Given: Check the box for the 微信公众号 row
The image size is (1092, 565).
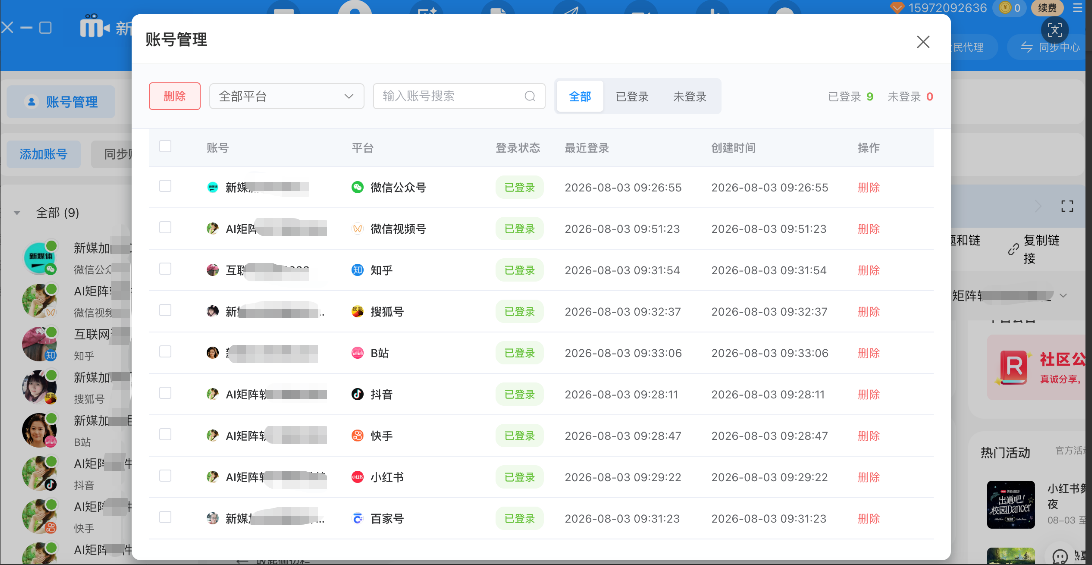Looking at the screenshot, I should (165, 186).
